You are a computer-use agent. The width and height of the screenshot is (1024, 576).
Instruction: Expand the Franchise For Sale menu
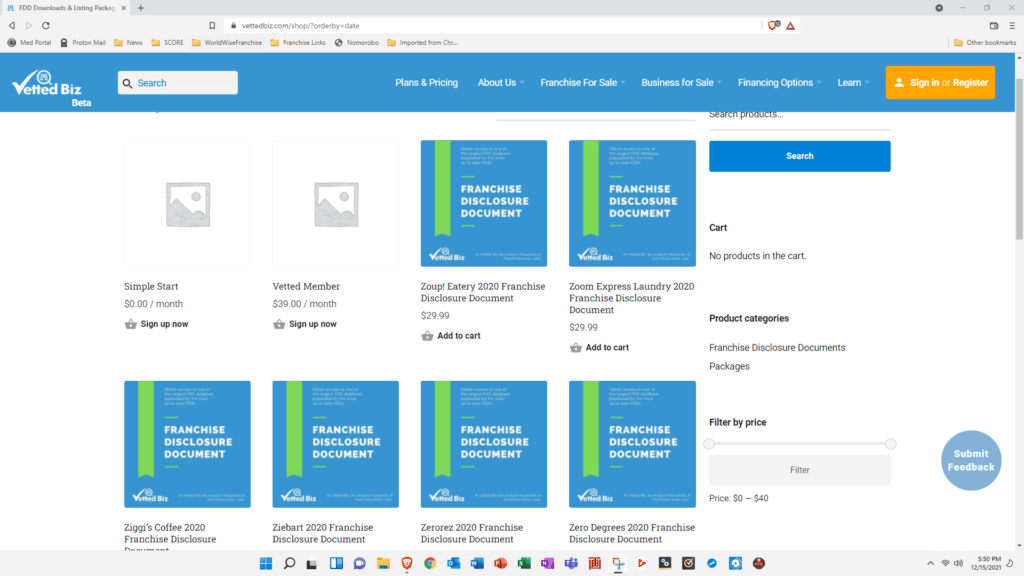point(583,82)
